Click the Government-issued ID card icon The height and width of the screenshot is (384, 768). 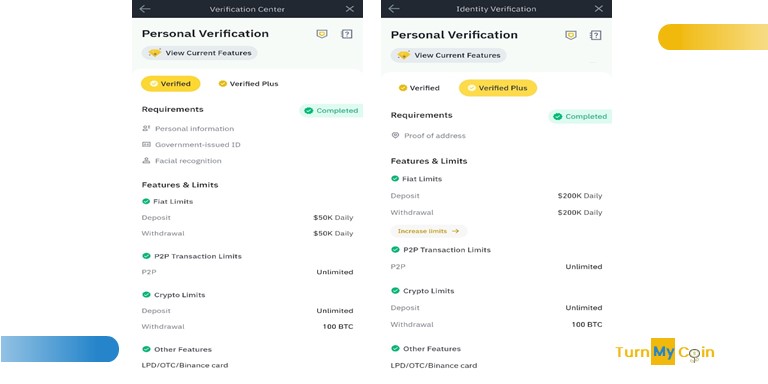pos(146,144)
